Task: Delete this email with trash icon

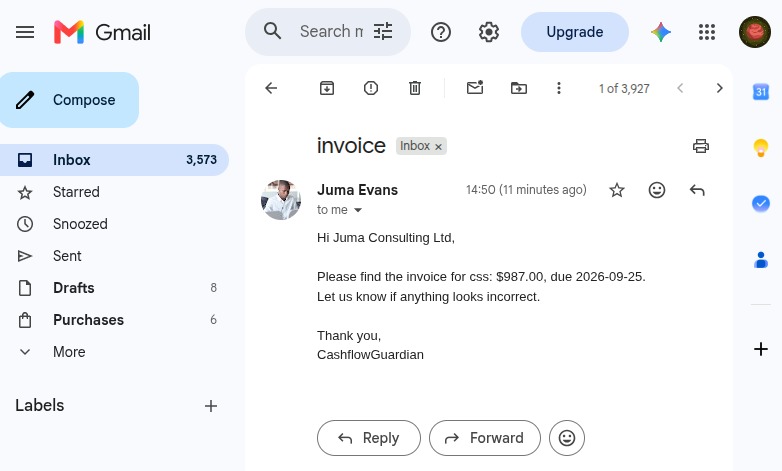Action: click(414, 88)
